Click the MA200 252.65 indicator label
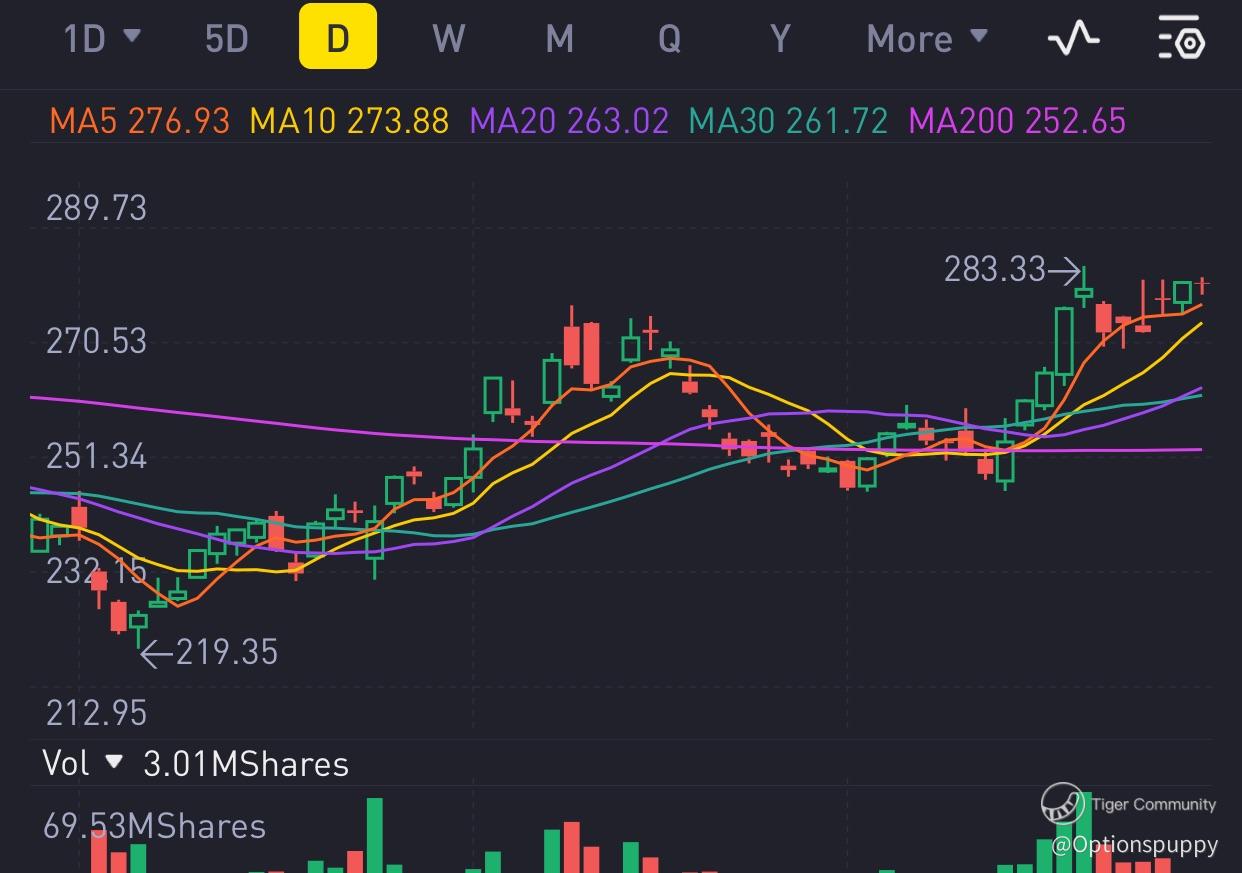The height and width of the screenshot is (873, 1242). coord(1017,121)
